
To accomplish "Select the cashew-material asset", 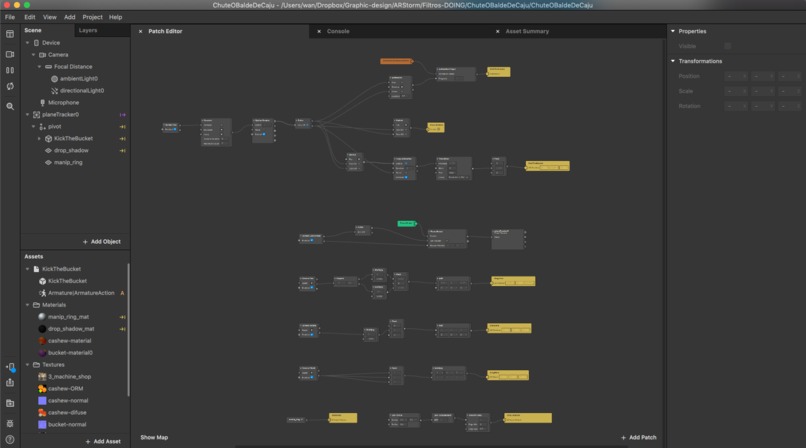I will pos(69,341).
